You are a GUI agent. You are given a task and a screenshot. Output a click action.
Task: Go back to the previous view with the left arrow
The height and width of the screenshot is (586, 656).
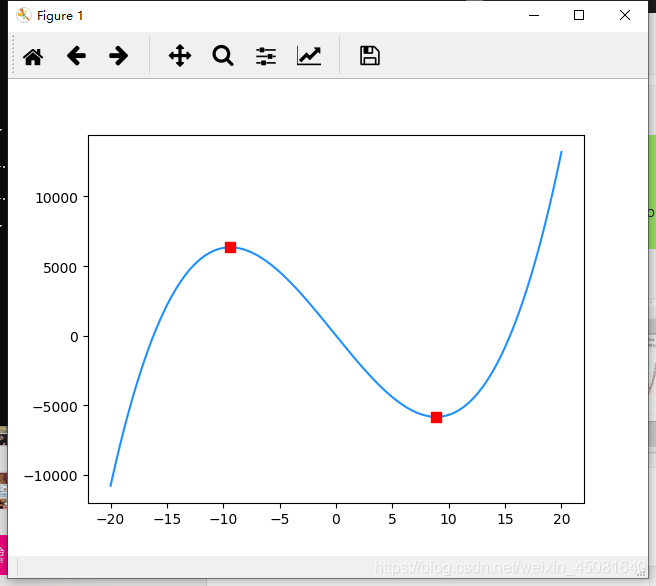tap(76, 56)
